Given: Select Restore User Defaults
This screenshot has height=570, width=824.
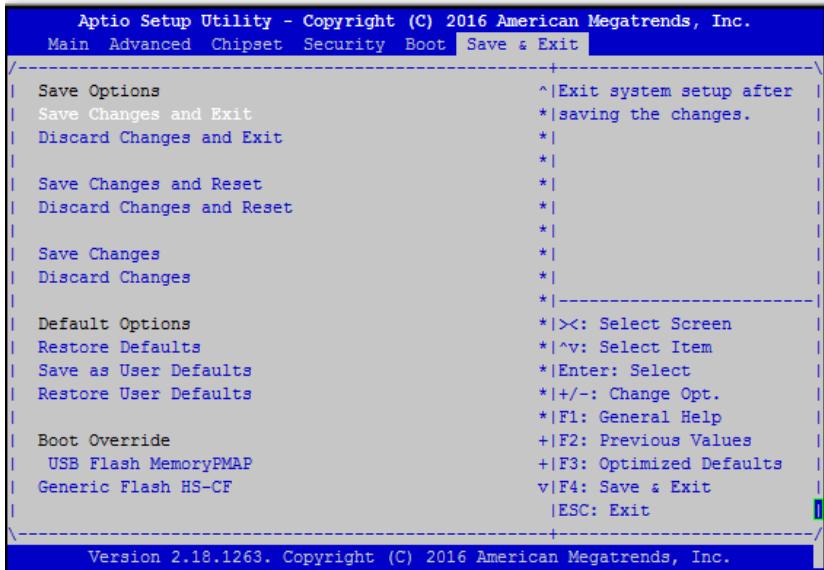Looking at the screenshot, I should coord(145,394).
